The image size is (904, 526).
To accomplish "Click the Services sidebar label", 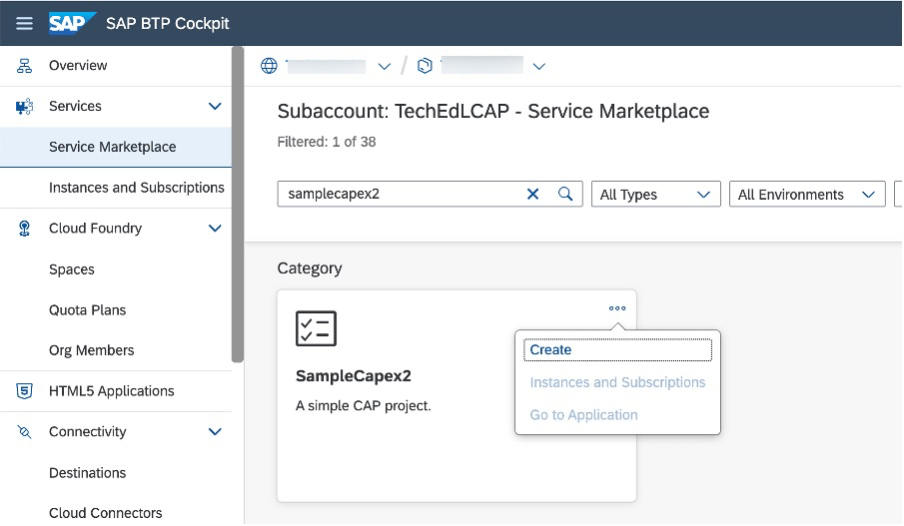I will pyautogui.click(x=75, y=107).
